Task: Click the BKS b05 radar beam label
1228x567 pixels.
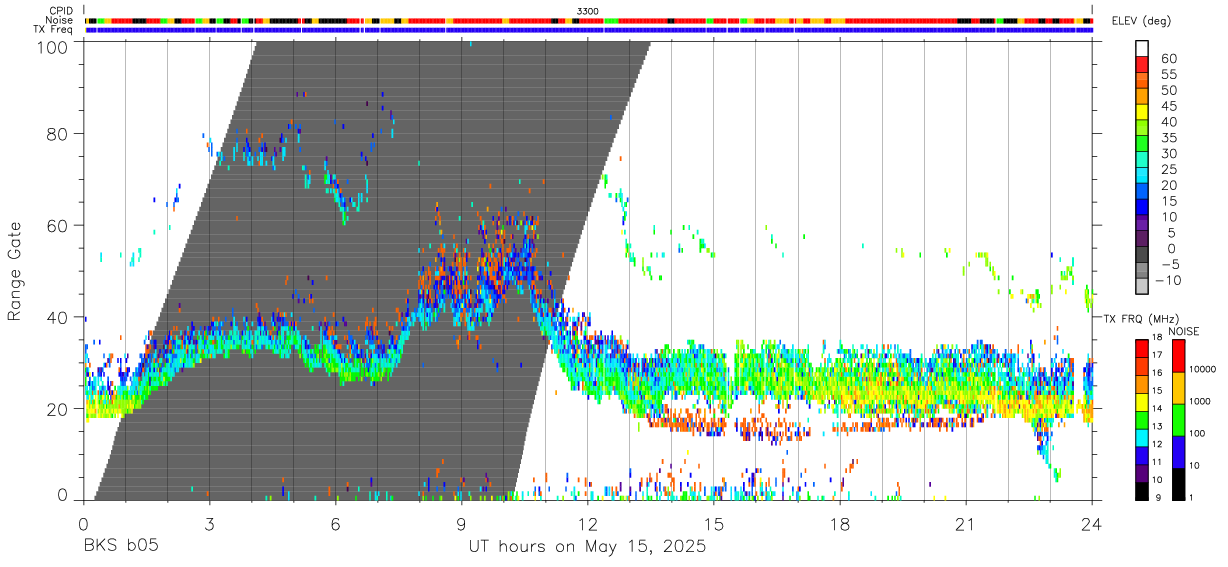Action: (119, 547)
